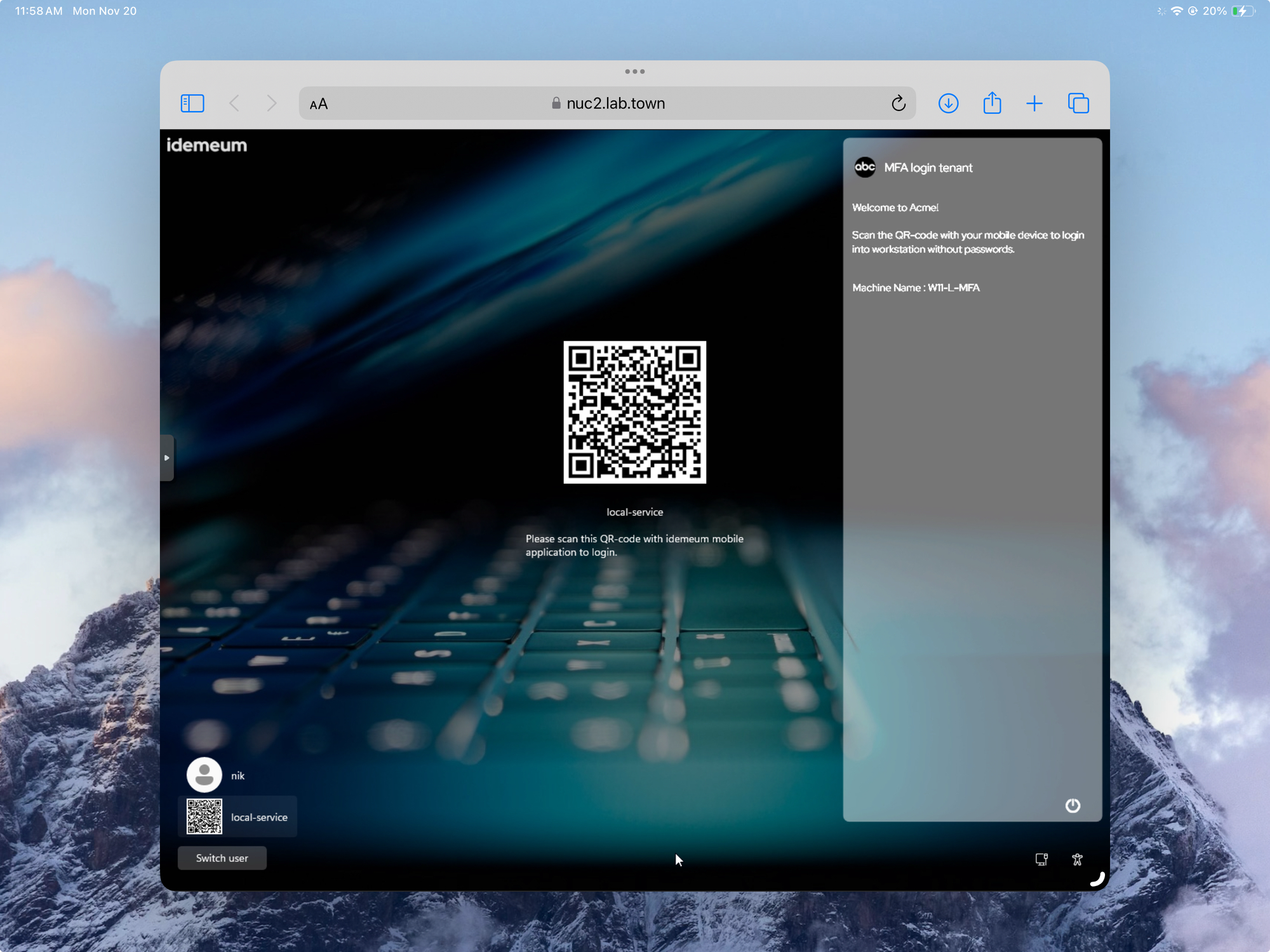The height and width of the screenshot is (952, 1270).
Task: Click the power icon in MFA panel
Action: click(1073, 805)
